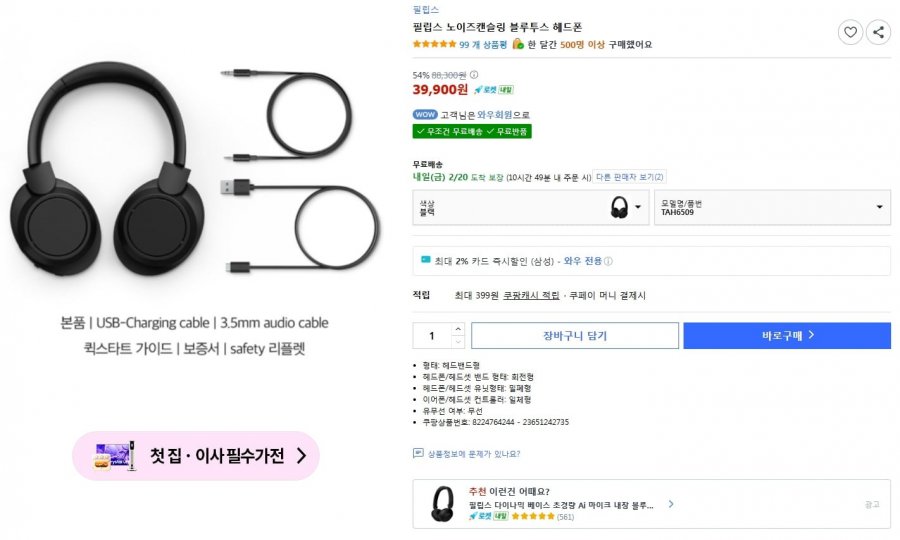Click the five-star rating icons under title
The height and width of the screenshot is (540, 900).
point(434,44)
